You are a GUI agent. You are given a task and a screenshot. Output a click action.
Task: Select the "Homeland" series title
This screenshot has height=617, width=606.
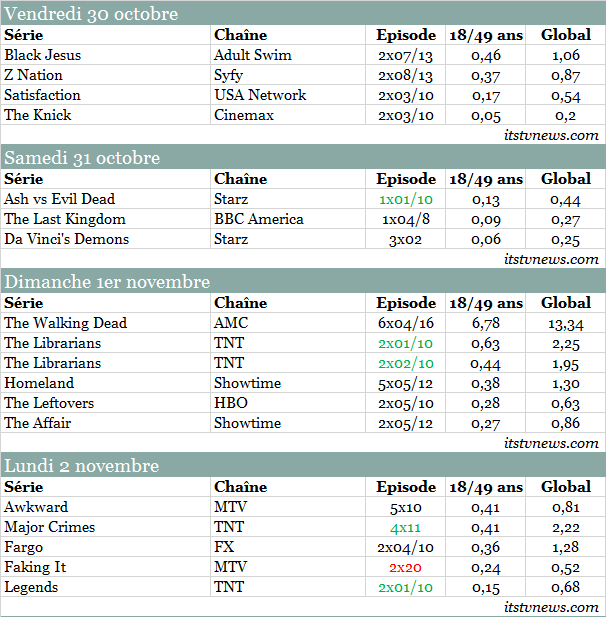coord(39,383)
